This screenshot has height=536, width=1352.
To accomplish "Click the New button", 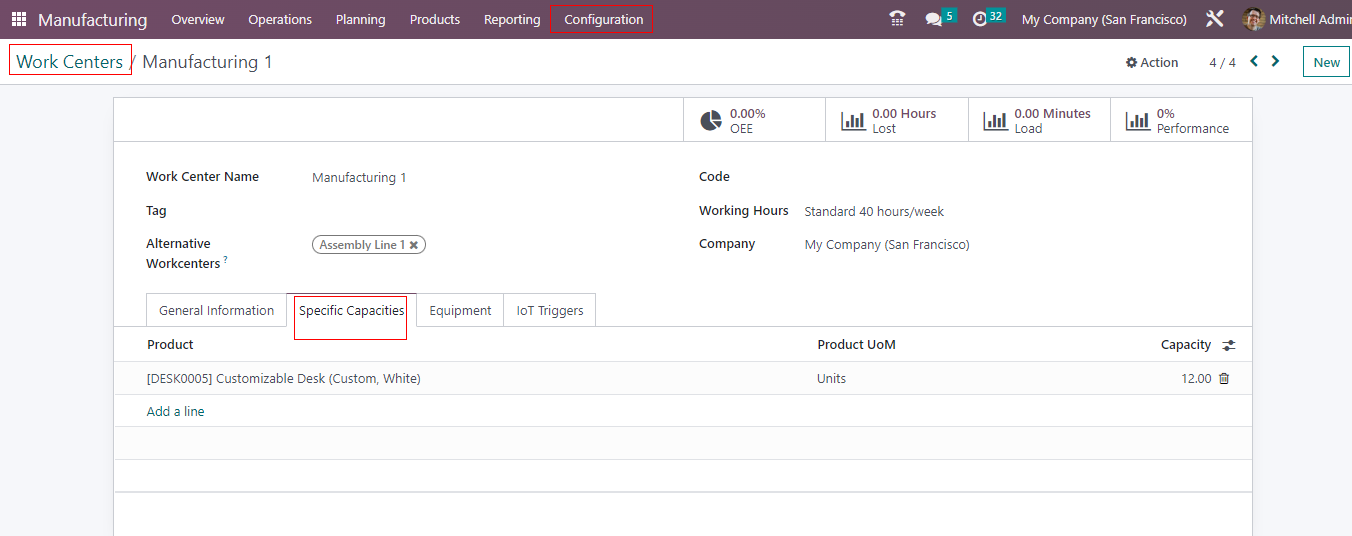I will click(x=1326, y=62).
